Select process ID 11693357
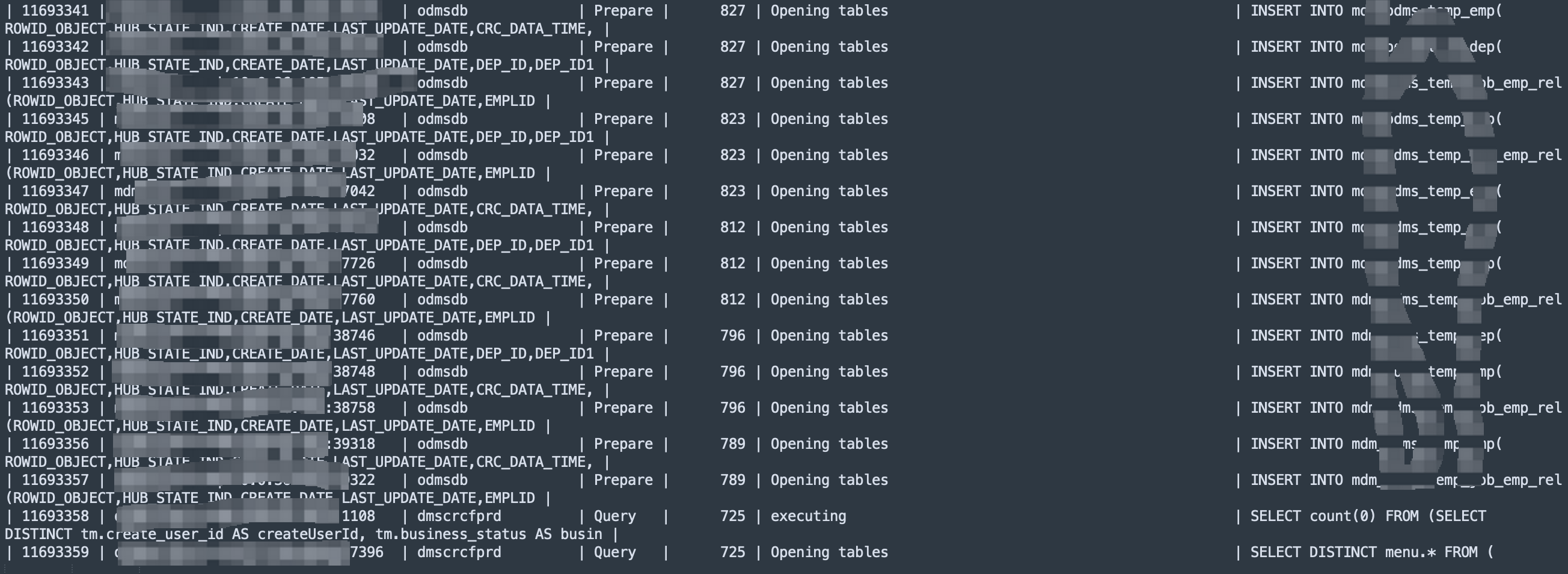The image size is (1568, 574). pyautogui.click(x=55, y=480)
